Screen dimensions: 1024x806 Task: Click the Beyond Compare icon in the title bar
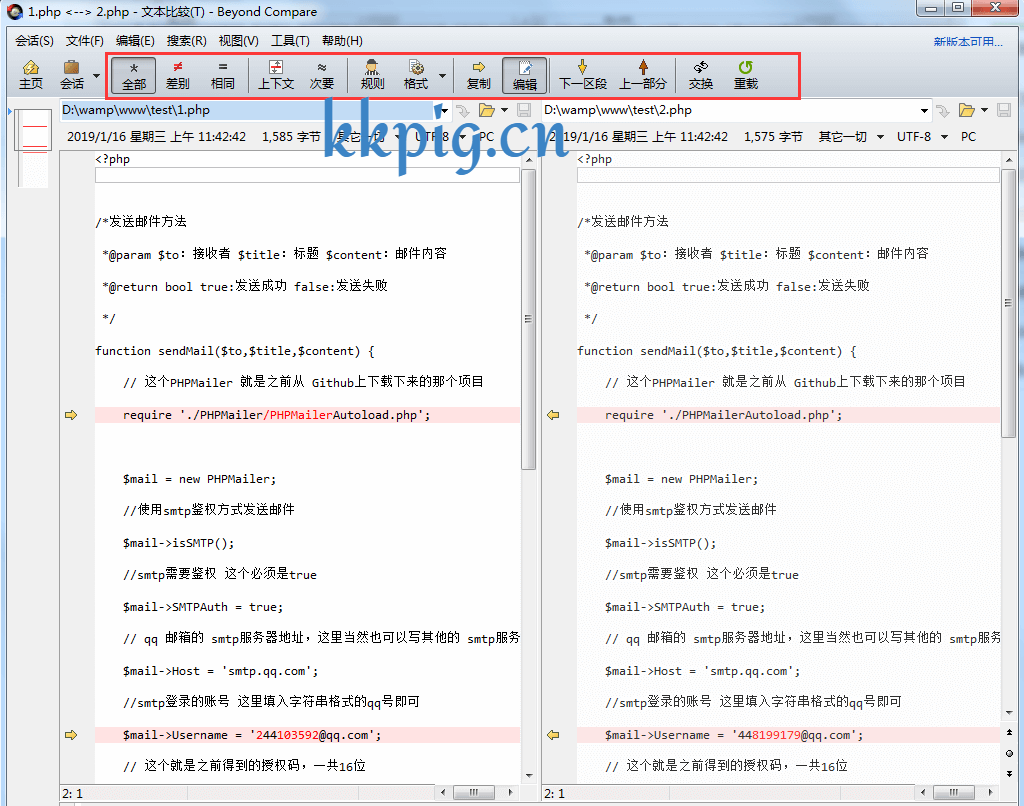[x=14, y=11]
